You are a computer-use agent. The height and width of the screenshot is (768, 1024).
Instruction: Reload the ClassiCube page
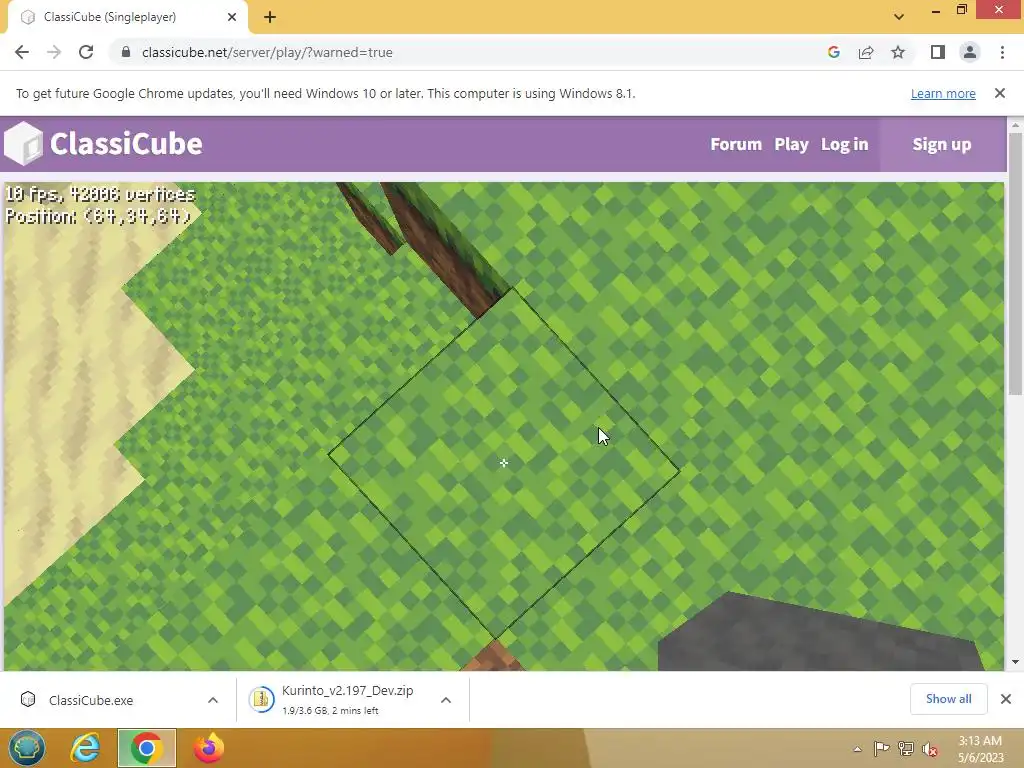pos(86,52)
